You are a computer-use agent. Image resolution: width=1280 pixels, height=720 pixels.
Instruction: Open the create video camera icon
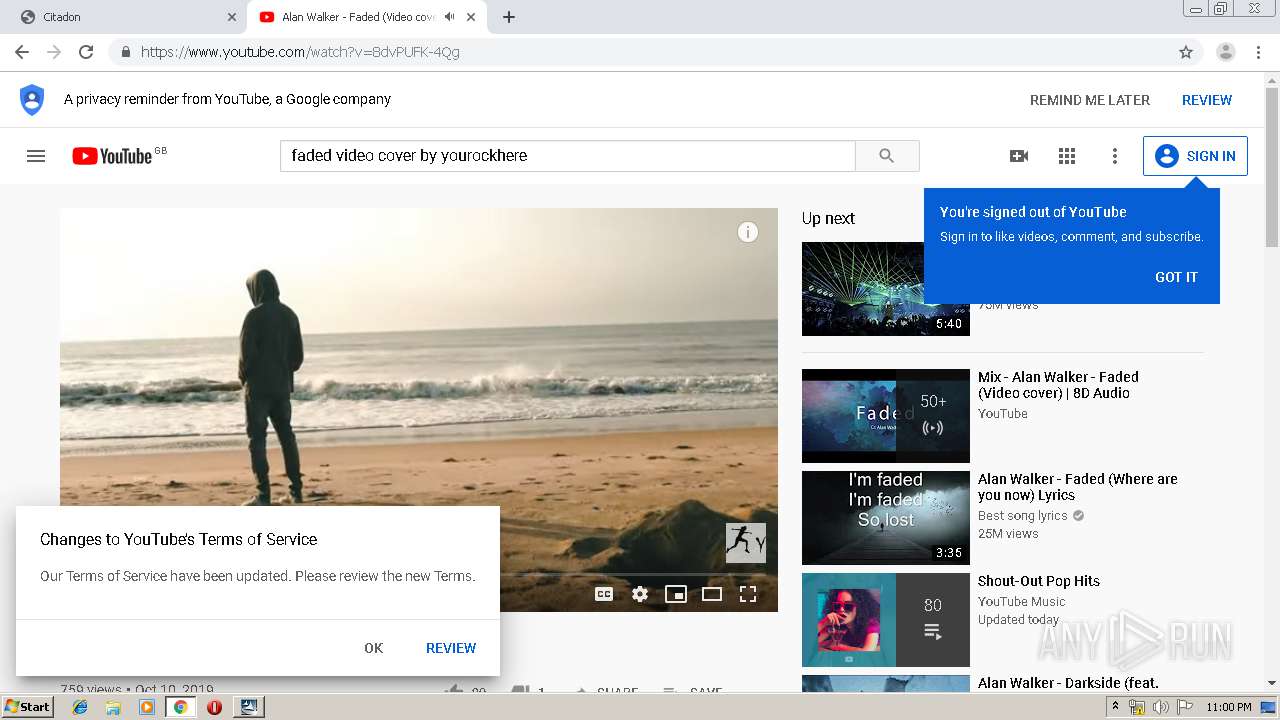1019,156
